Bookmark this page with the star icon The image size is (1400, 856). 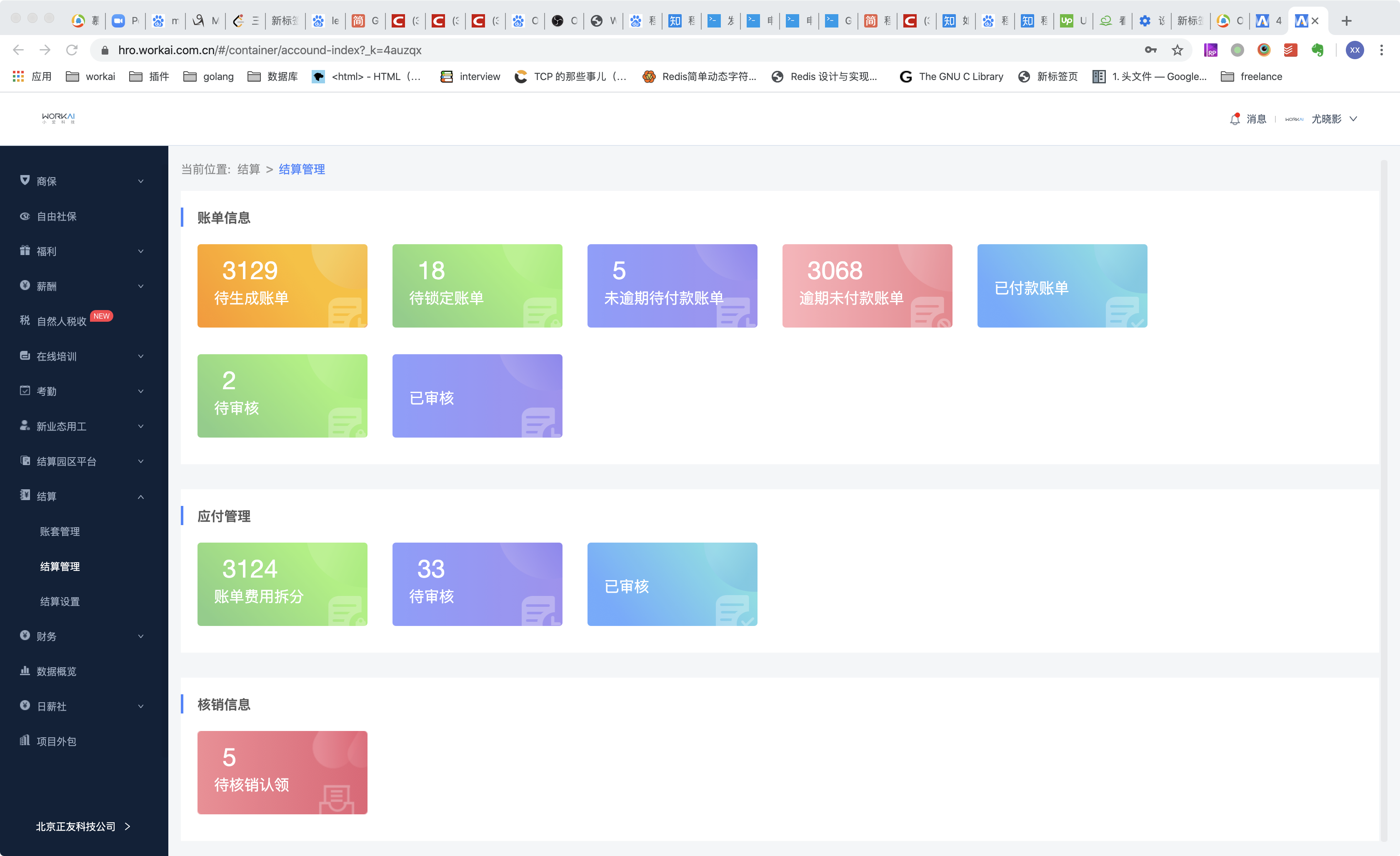[1177, 50]
